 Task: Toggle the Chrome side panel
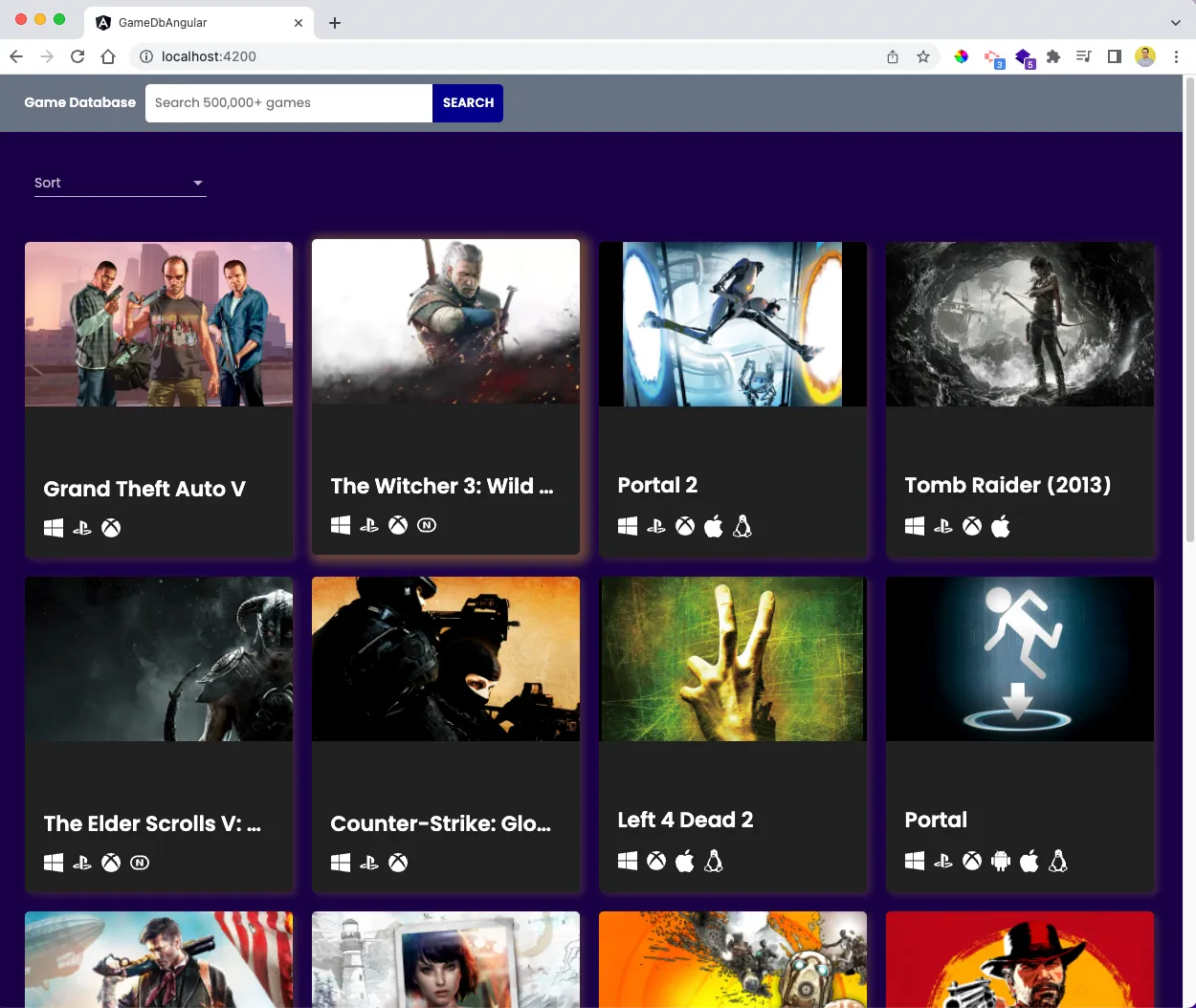(x=1115, y=56)
